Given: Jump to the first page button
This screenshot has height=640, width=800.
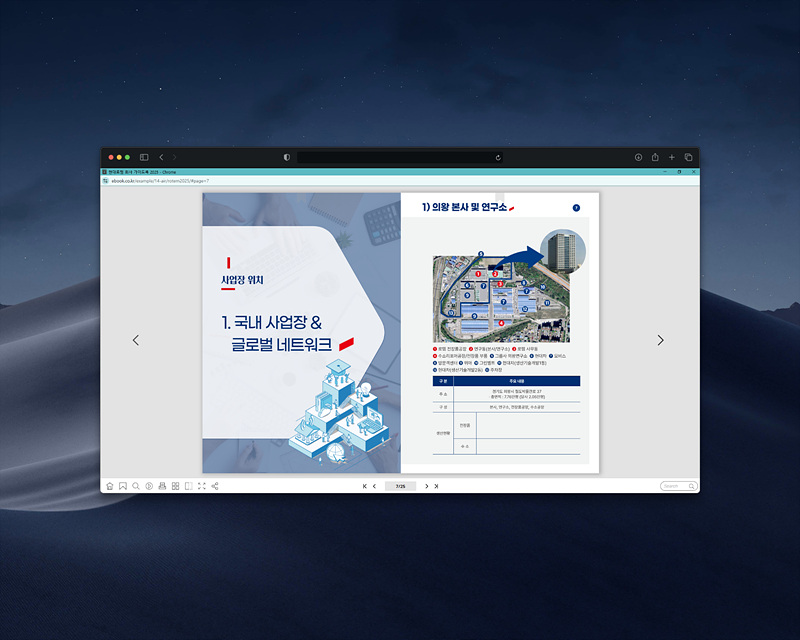Looking at the screenshot, I should click(364, 486).
